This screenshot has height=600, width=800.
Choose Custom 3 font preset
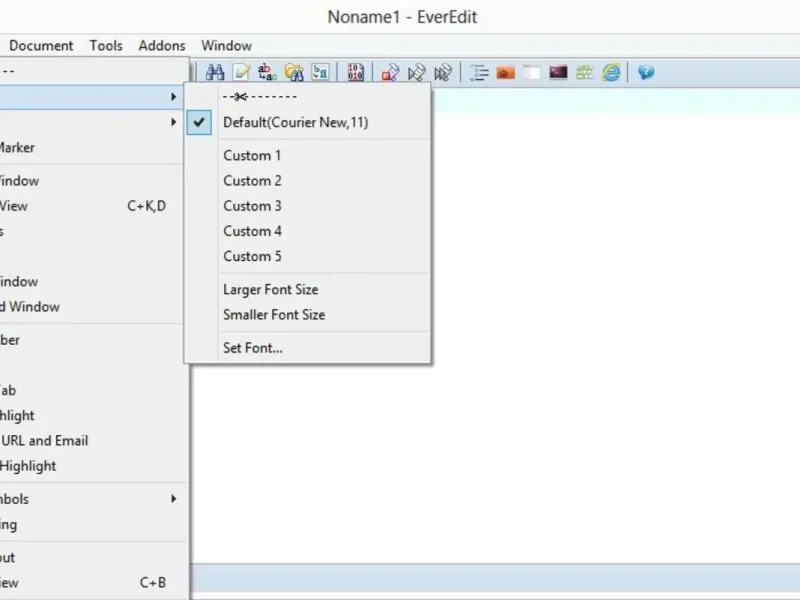click(308, 206)
